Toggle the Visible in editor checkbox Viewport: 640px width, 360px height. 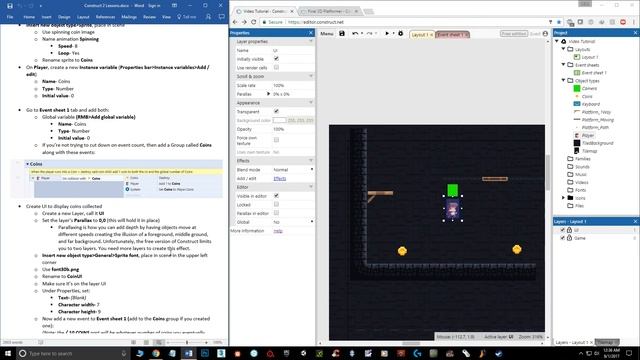276,196
